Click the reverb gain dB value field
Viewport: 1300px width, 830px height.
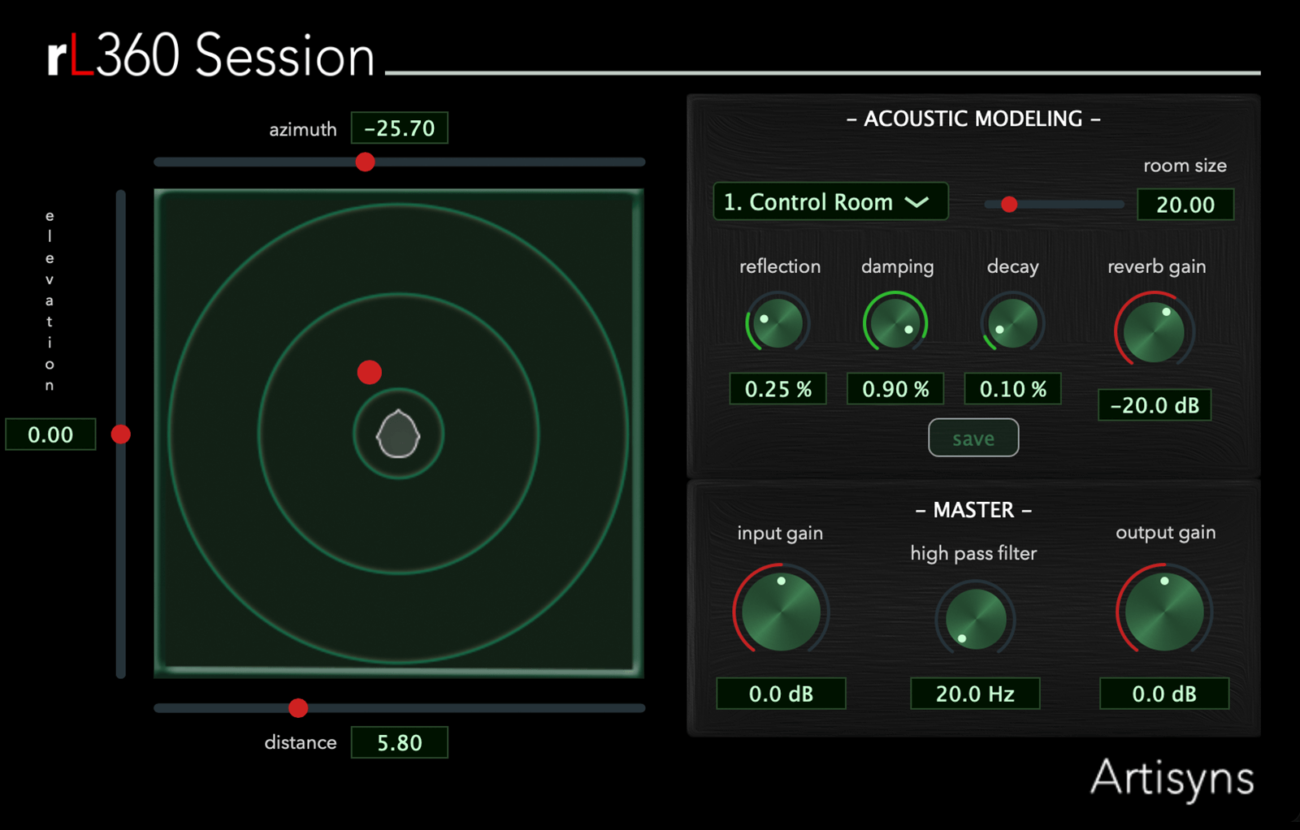coord(1154,405)
